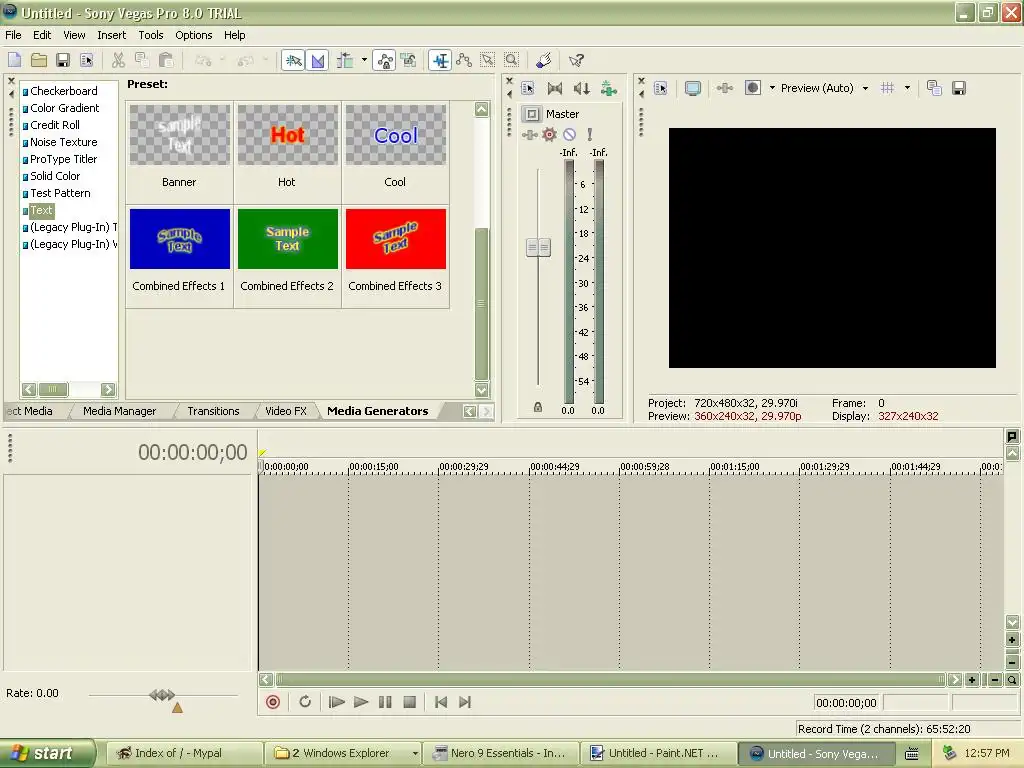Click the interactive tutorials hand icon

(x=543, y=61)
